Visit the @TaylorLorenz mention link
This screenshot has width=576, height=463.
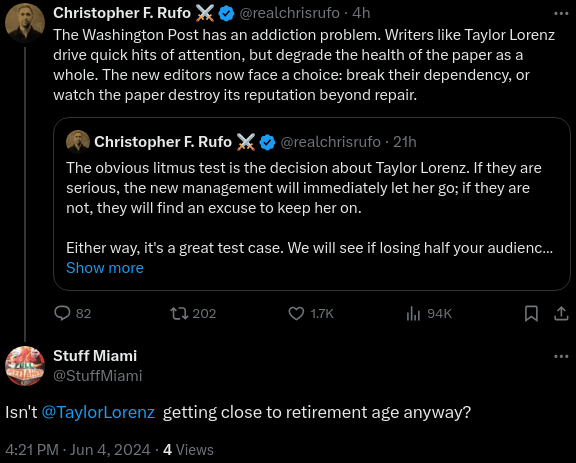click(x=98, y=412)
